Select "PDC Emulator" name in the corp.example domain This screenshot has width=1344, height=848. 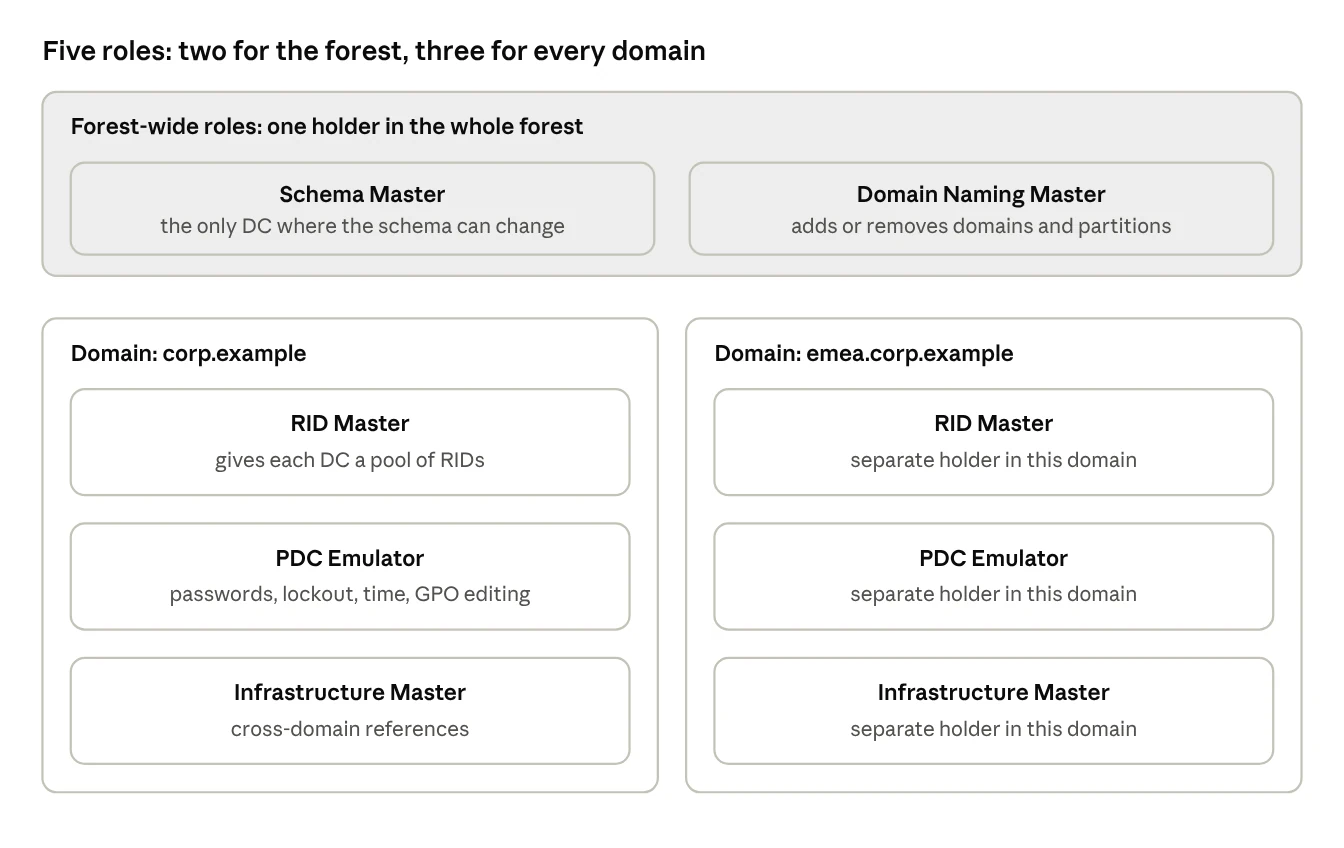tap(350, 558)
